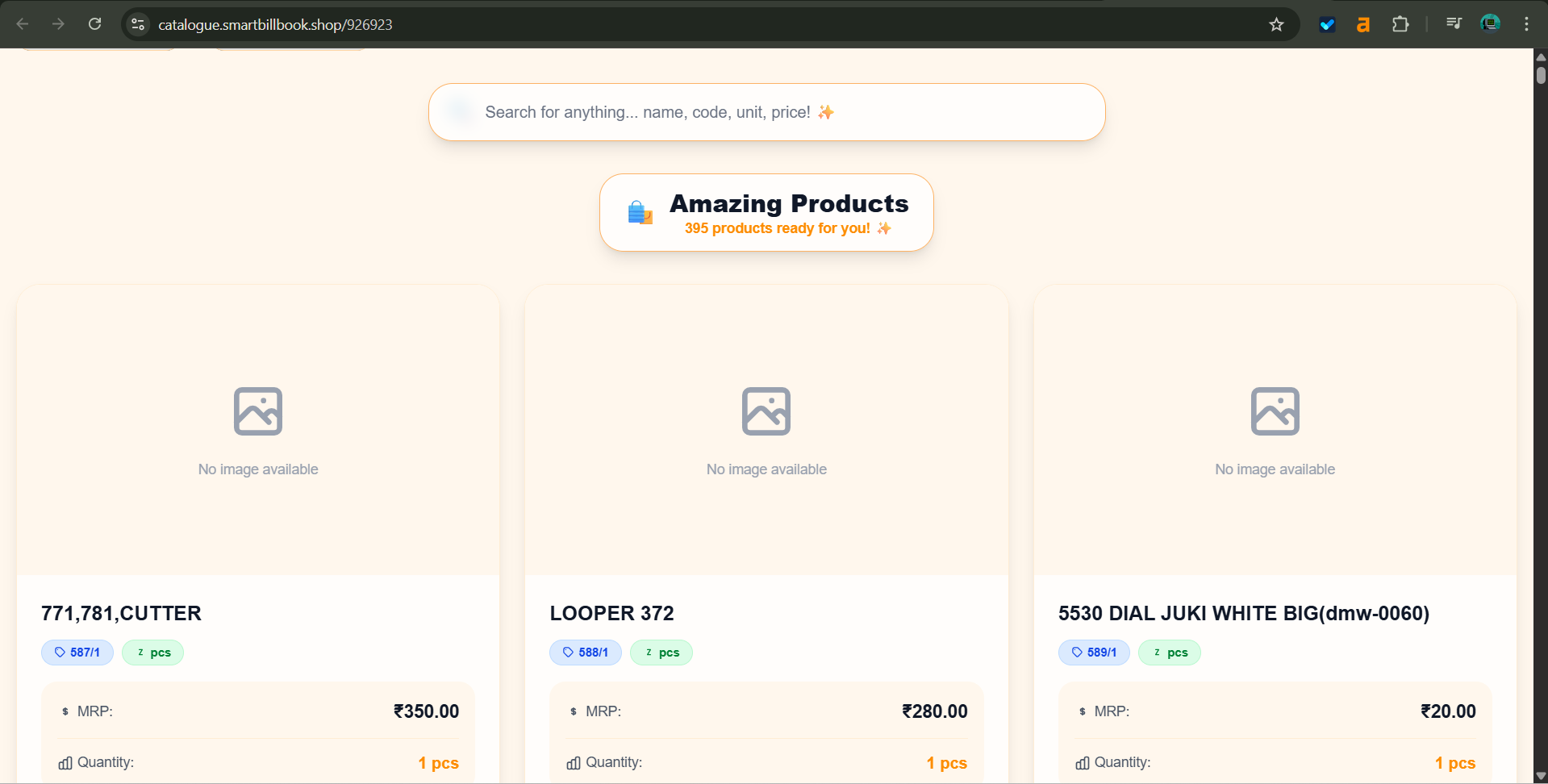Open the browser Extensions puzzle icon

[x=1400, y=24]
